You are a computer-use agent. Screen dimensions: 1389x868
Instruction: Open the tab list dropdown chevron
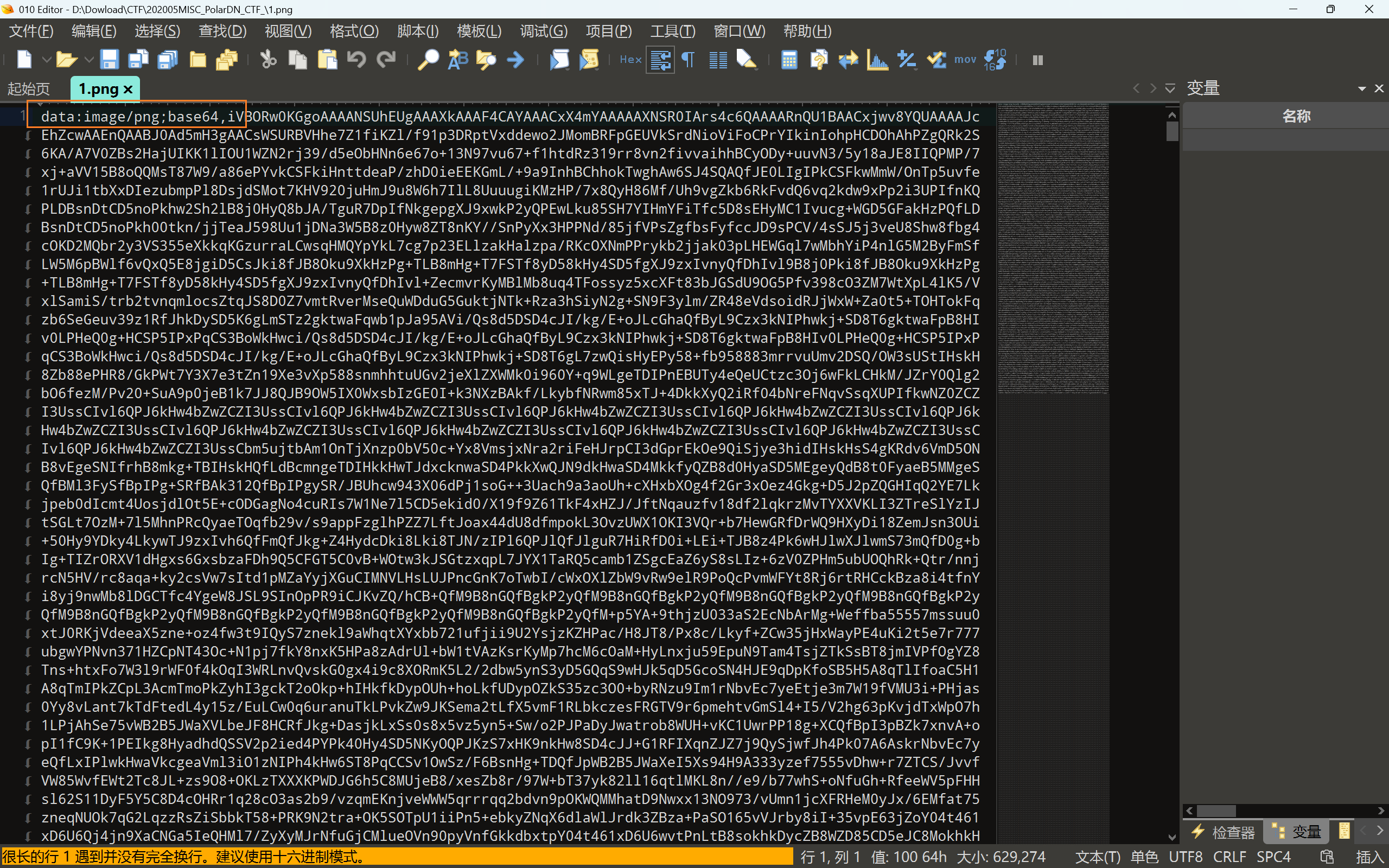click(1169, 88)
